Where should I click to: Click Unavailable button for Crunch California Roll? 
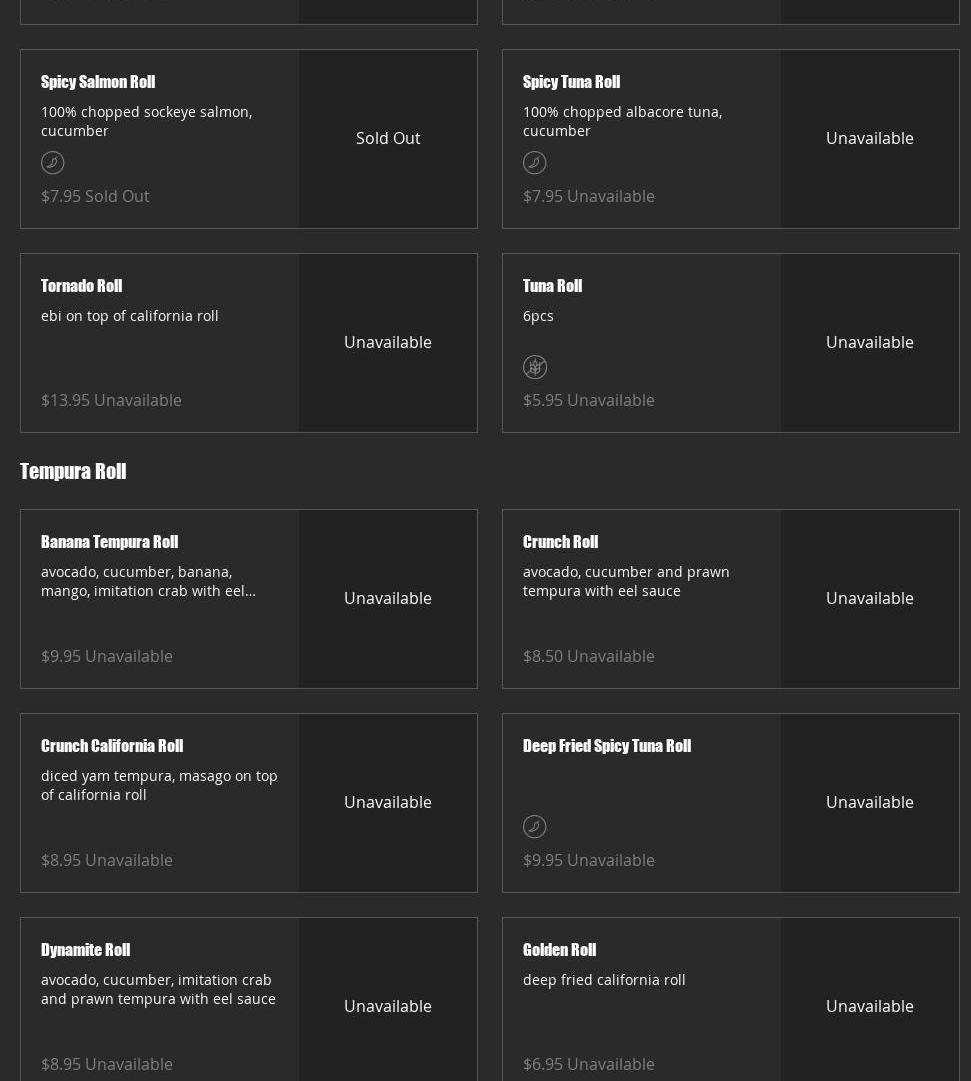point(388,802)
